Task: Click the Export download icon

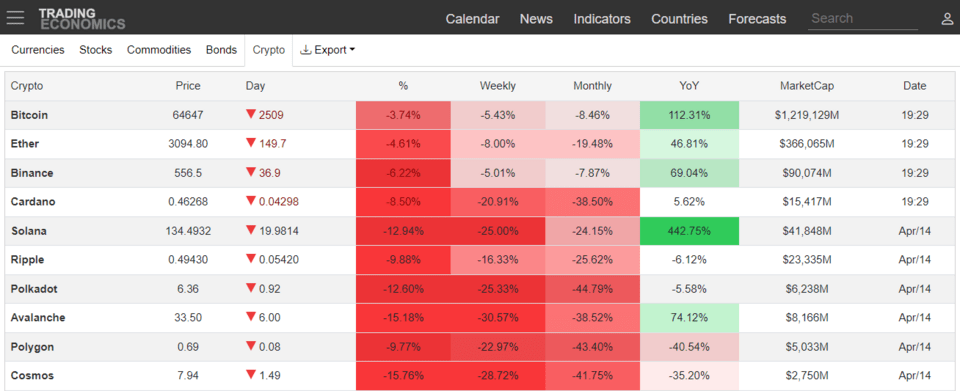Action: point(306,50)
